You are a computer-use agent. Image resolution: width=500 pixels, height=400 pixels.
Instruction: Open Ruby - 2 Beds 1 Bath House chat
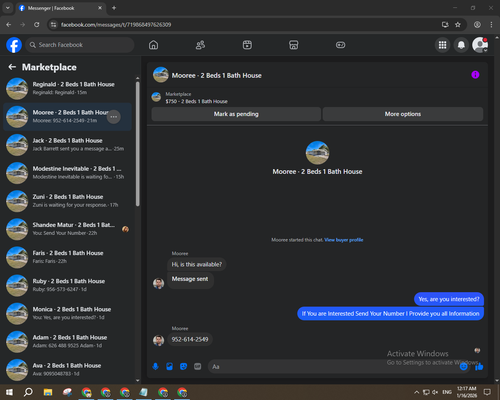[x=68, y=285]
